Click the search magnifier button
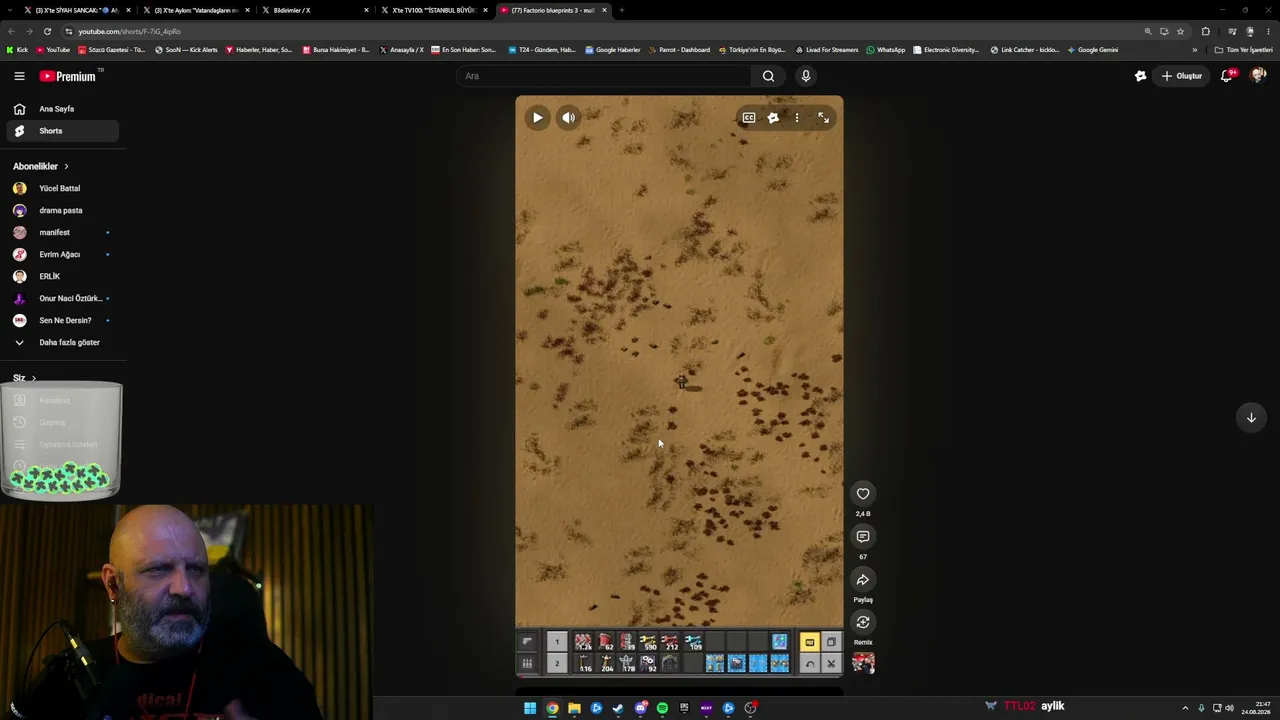Image resolution: width=1280 pixels, height=720 pixels. pos(768,76)
